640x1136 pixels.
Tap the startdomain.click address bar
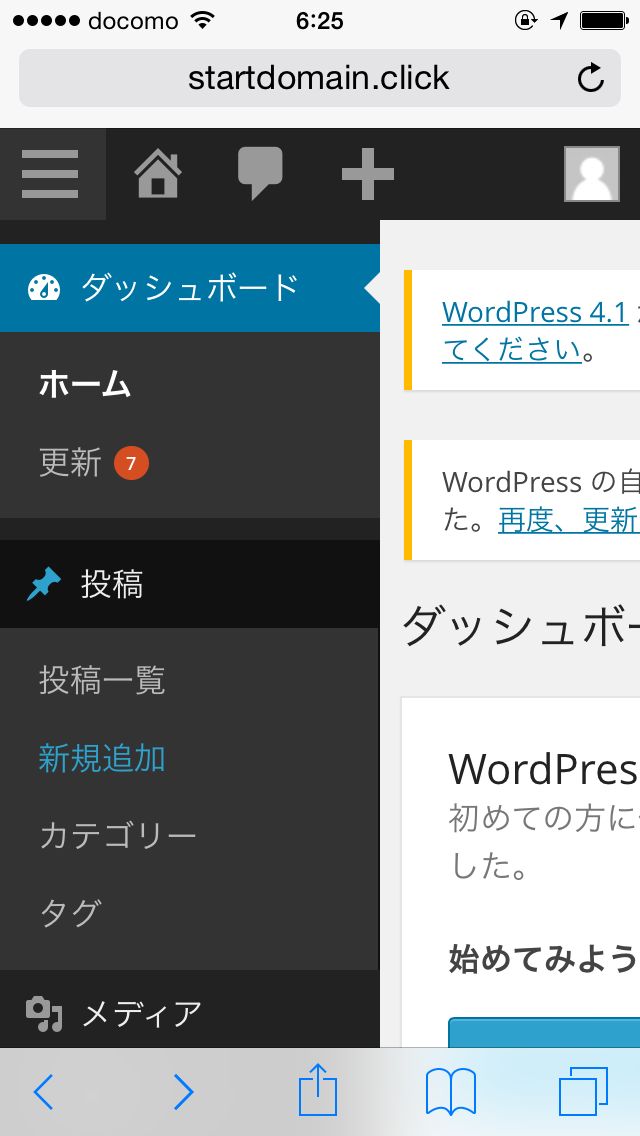click(320, 78)
